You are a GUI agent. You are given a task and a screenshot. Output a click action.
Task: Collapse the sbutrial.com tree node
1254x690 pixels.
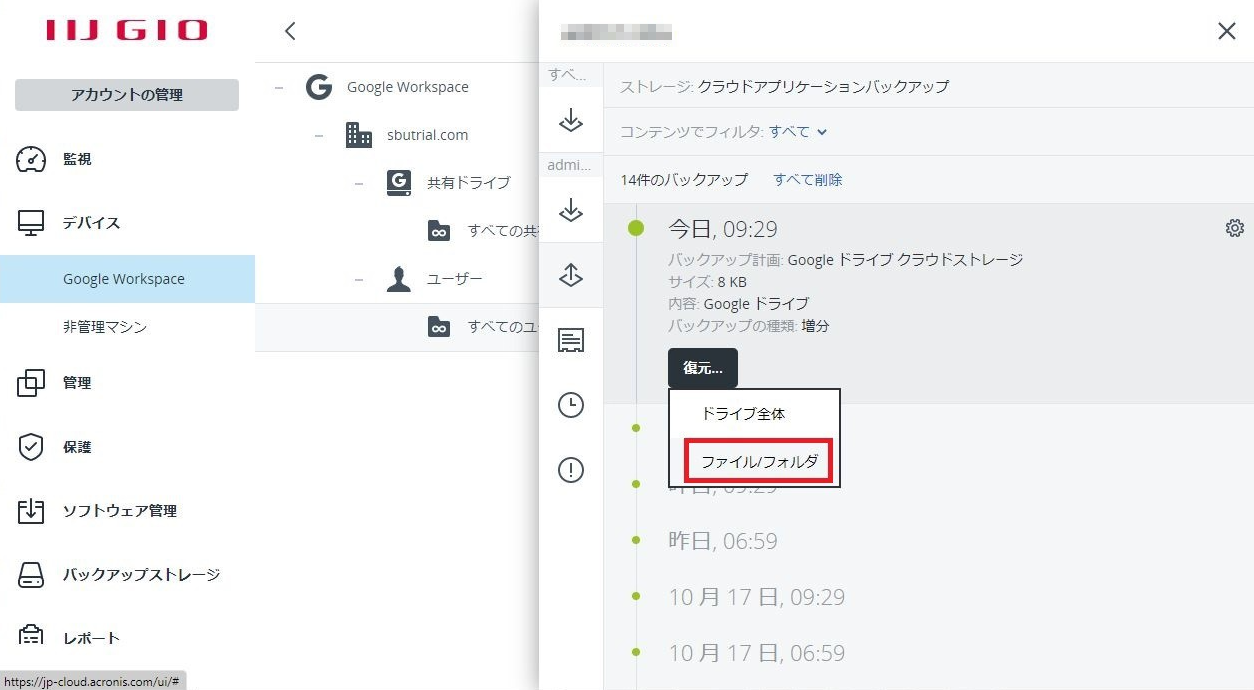319,135
